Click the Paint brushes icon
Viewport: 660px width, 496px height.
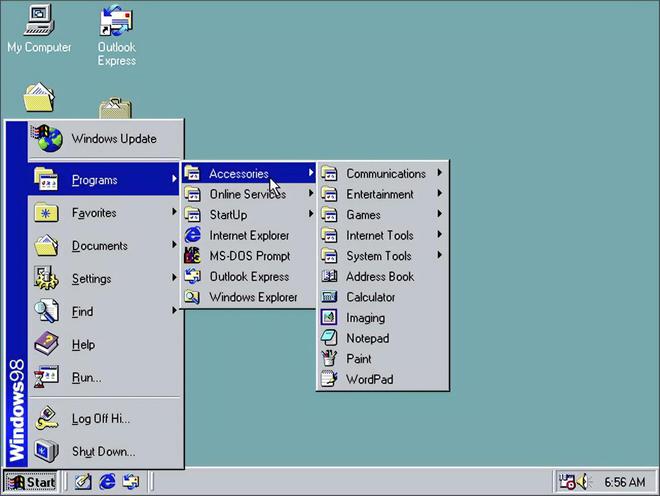pos(329,358)
